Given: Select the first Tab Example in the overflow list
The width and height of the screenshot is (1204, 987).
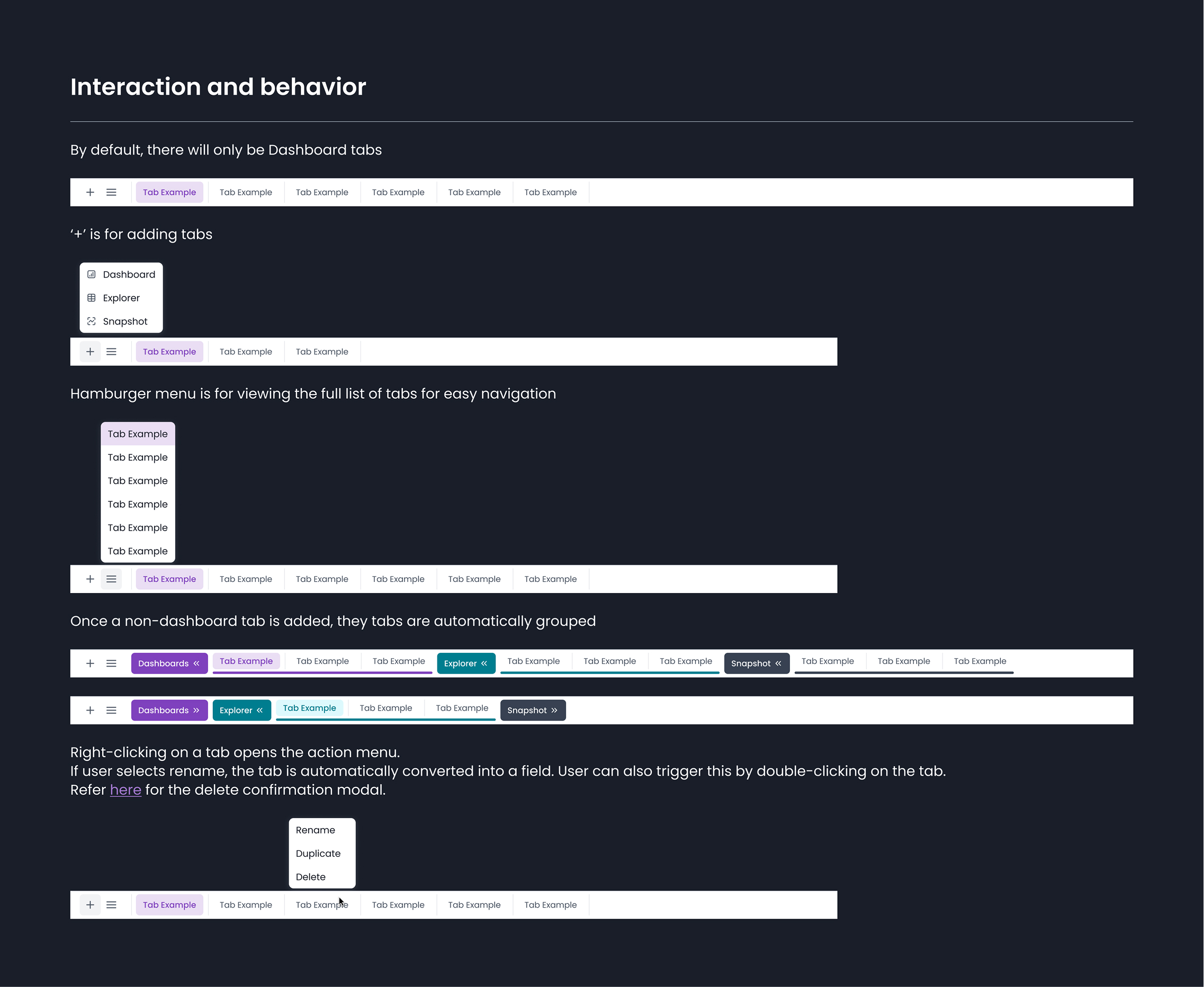Looking at the screenshot, I should [137, 433].
